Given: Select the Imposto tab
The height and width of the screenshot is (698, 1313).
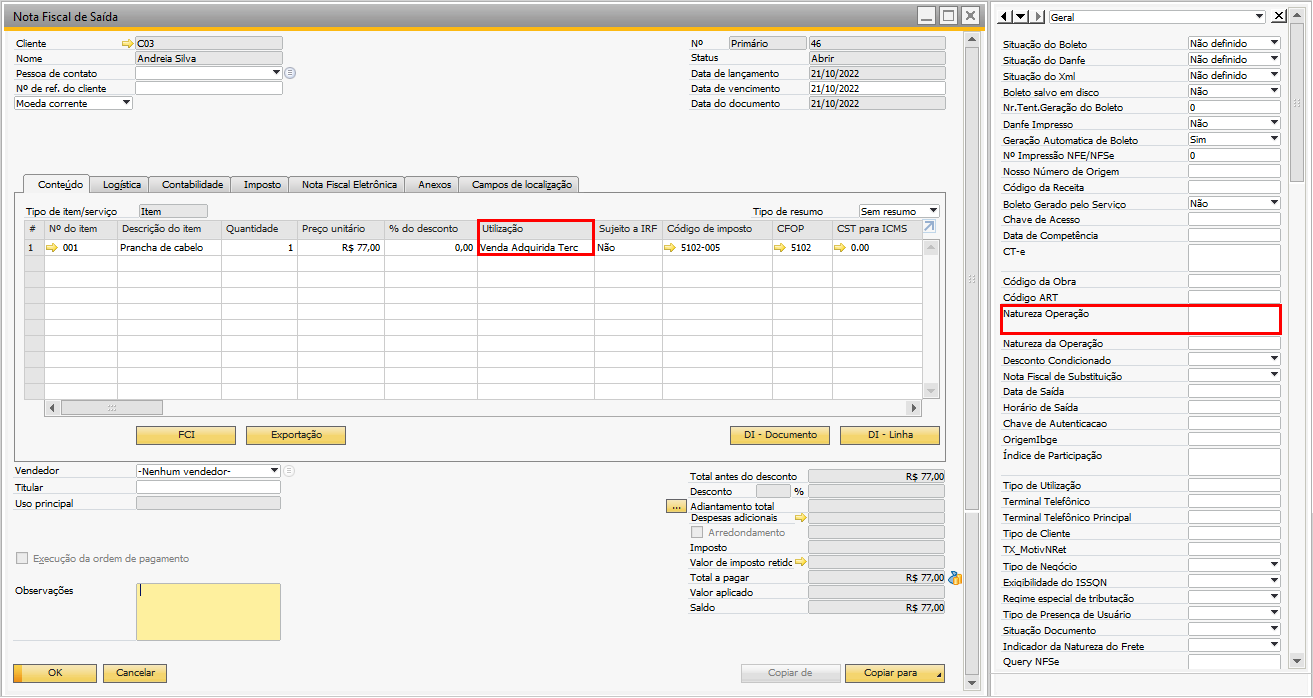Looking at the screenshot, I should (262, 184).
